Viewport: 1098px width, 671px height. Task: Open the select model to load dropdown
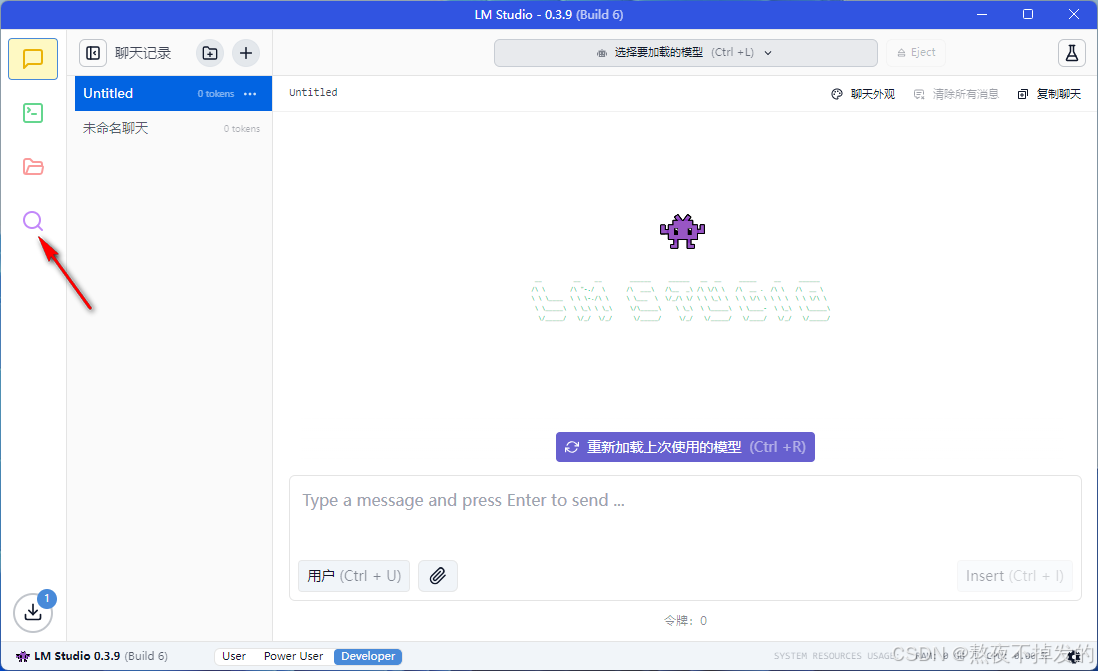coord(686,53)
